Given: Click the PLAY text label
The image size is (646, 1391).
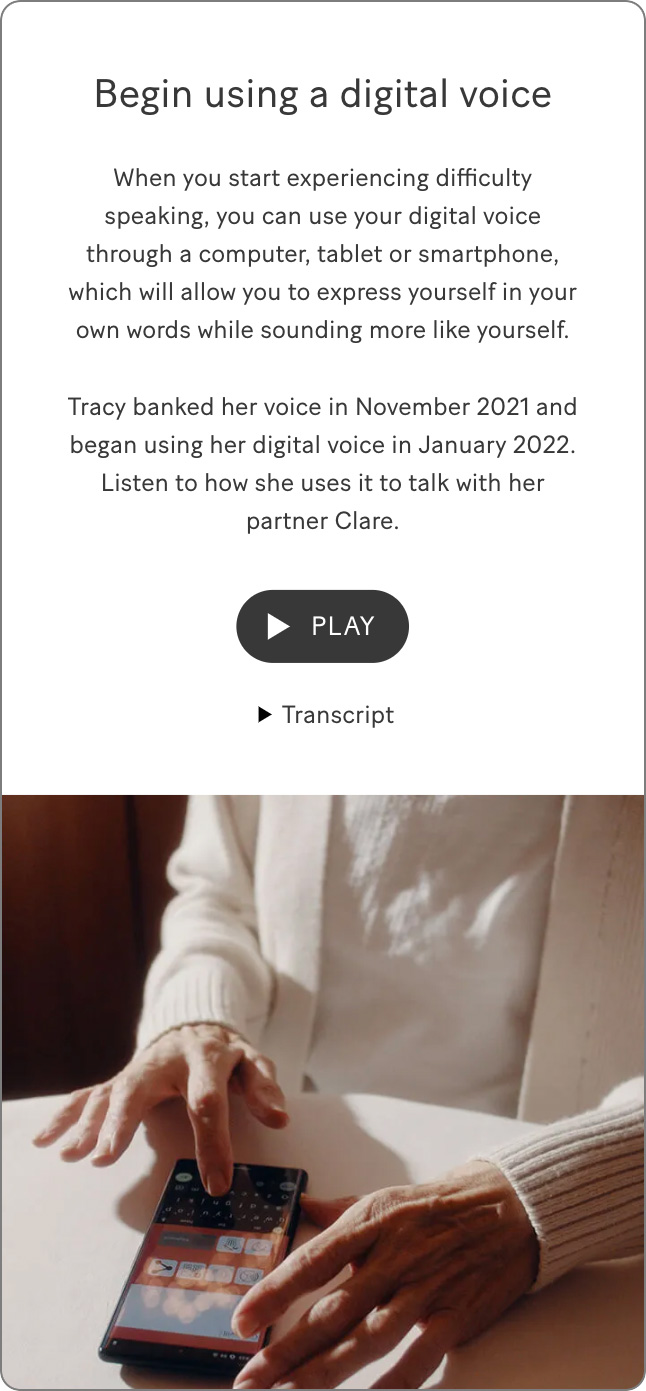Looking at the screenshot, I should coord(343,626).
